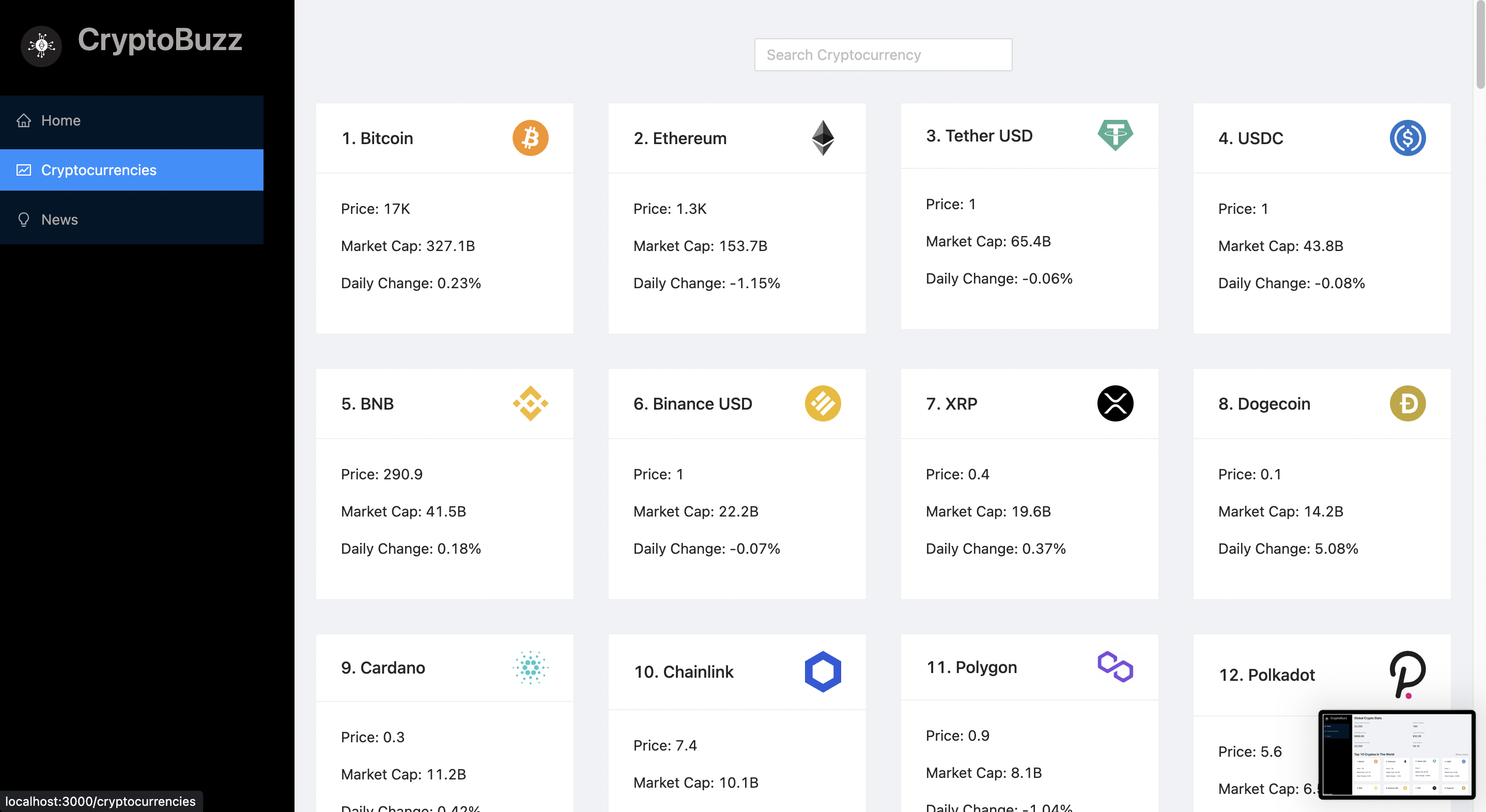Click the Chainlink blue hexagon icon

click(x=823, y=672)
